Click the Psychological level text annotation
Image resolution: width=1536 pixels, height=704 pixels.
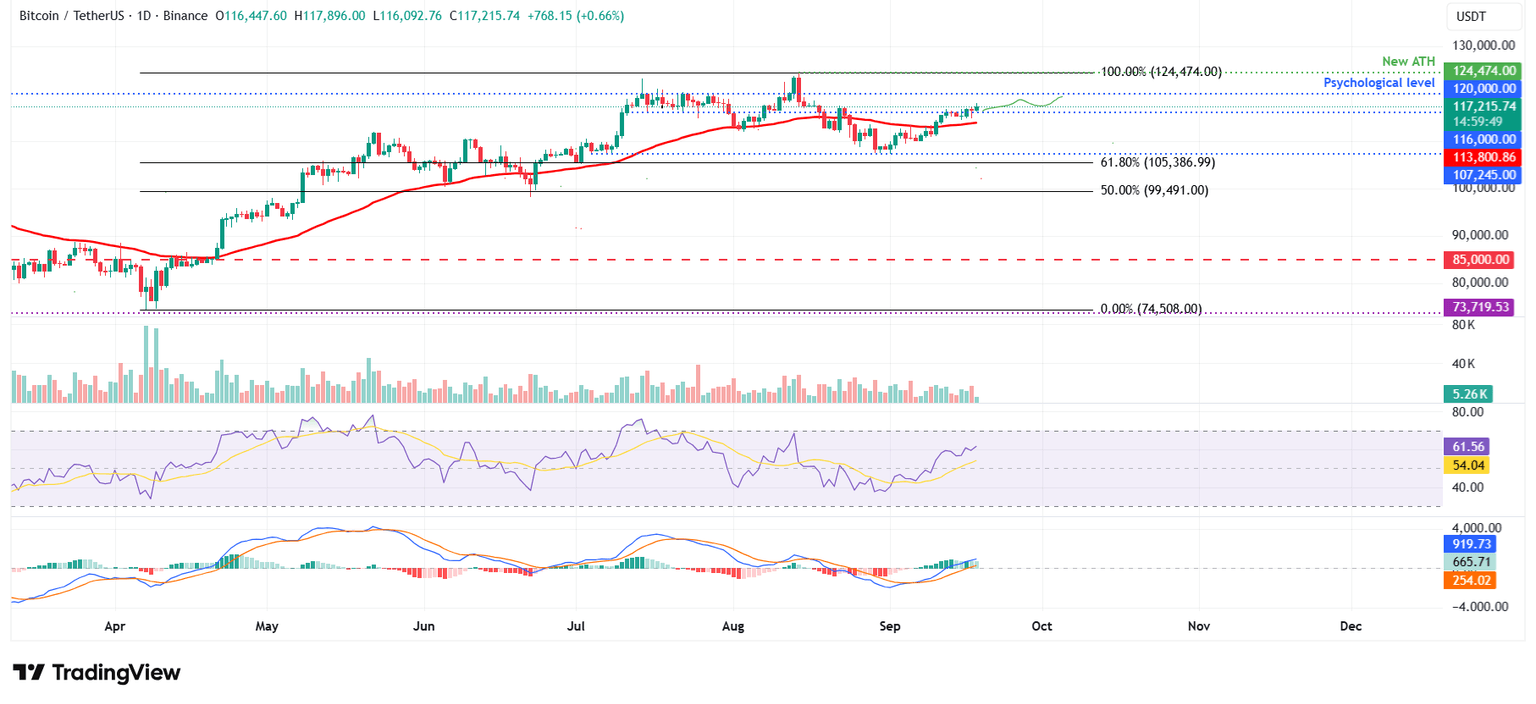coord(1380,82)
